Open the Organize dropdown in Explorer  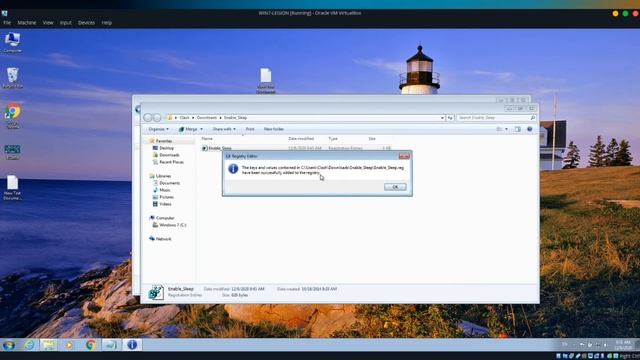pyautogui.click(x=158, y=129)
